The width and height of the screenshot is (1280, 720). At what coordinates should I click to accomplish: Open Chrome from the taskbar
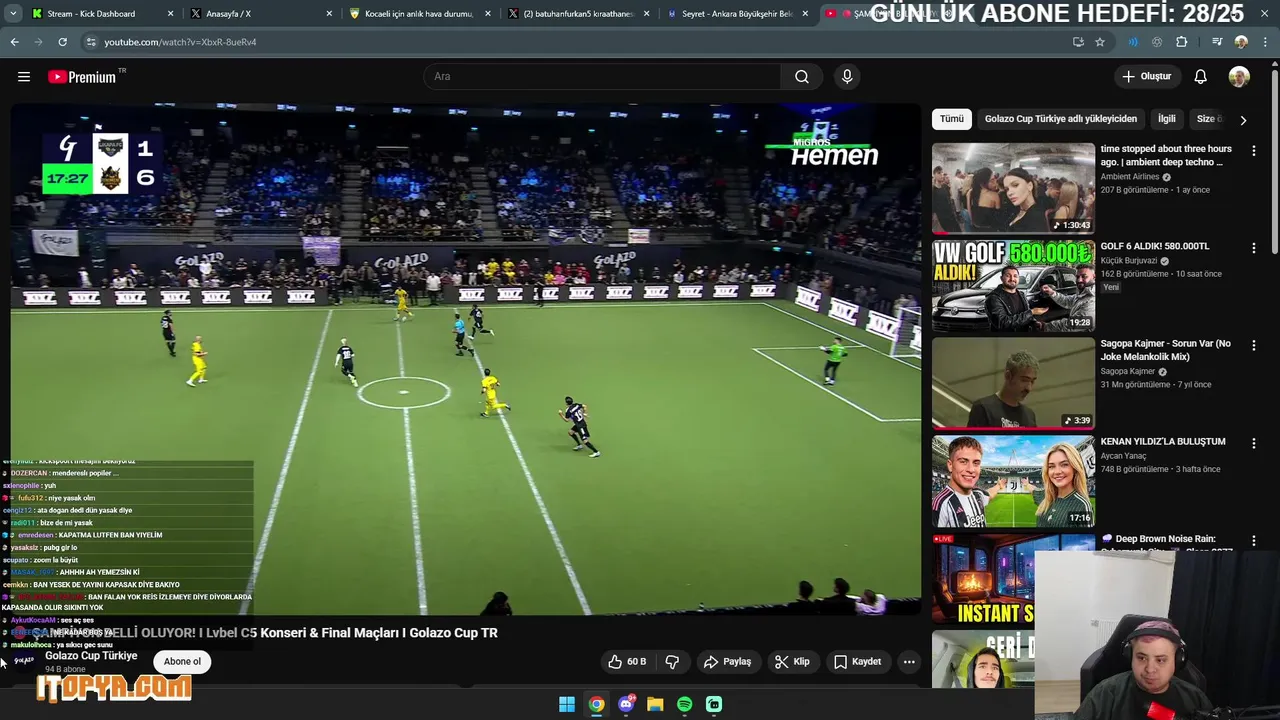(596, 705)
